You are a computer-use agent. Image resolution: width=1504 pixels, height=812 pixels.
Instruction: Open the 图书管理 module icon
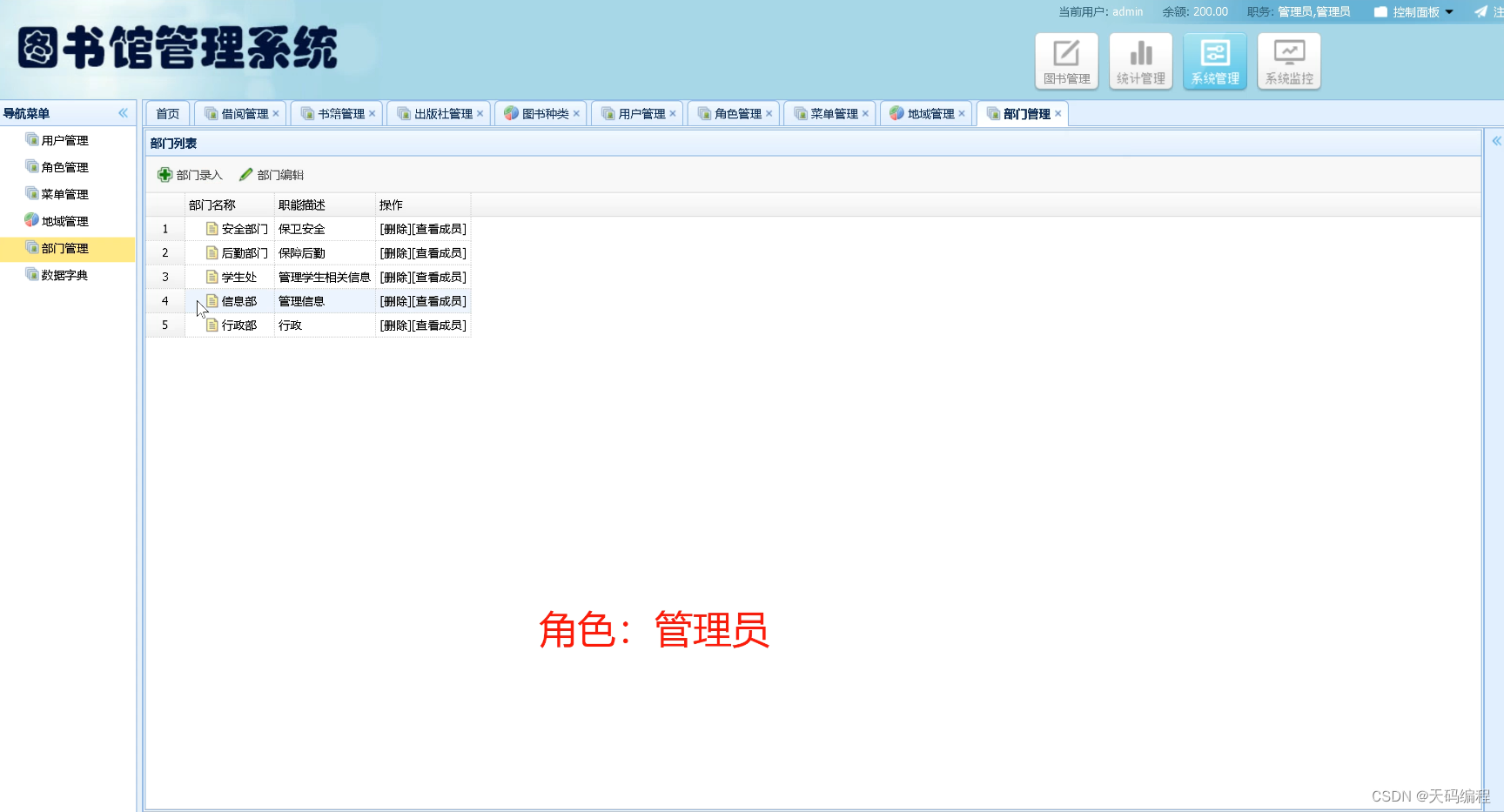click(x=1066, y=61)
